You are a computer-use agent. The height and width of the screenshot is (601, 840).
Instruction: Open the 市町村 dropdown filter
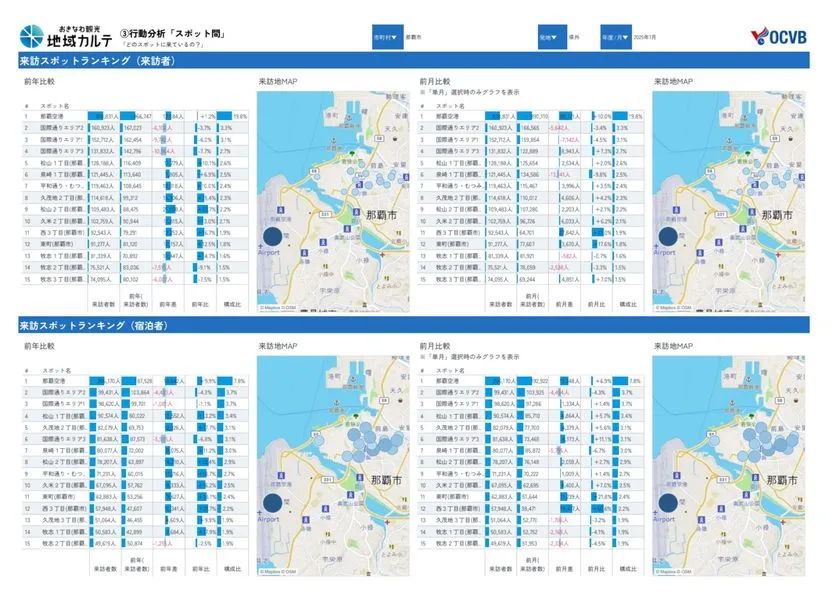point(387,37)
